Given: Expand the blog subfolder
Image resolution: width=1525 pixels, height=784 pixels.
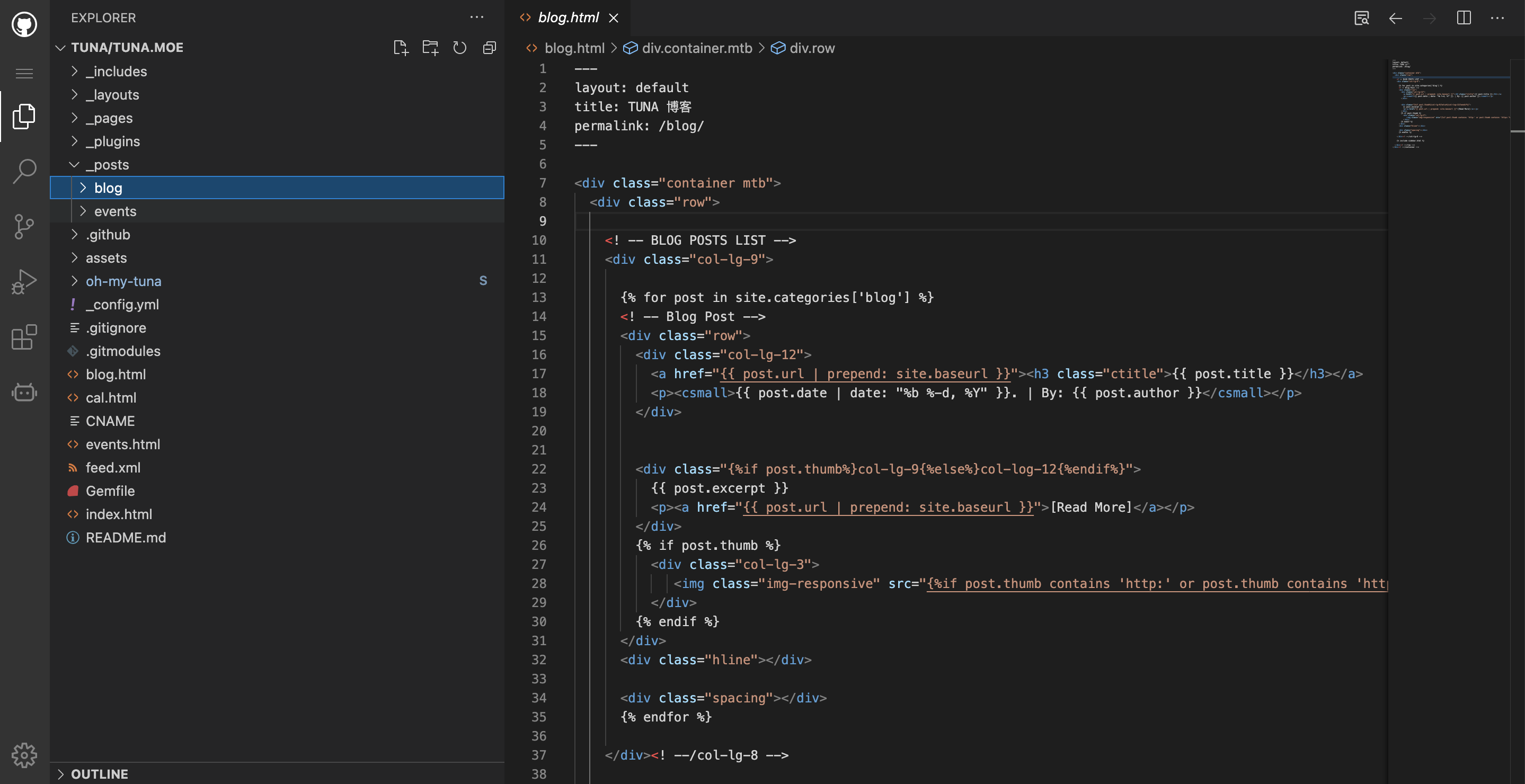Looking at the screenshot, I should (277, 188).
